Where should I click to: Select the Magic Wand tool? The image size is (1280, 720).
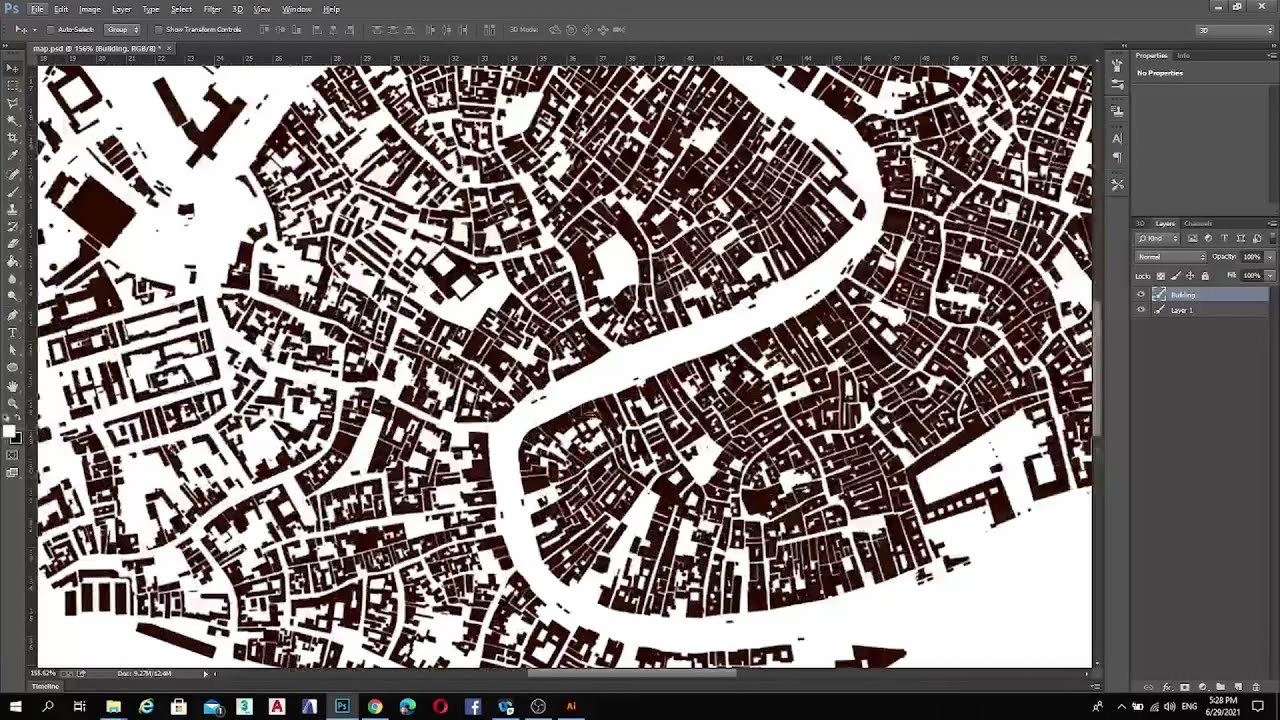coord(13,119)
